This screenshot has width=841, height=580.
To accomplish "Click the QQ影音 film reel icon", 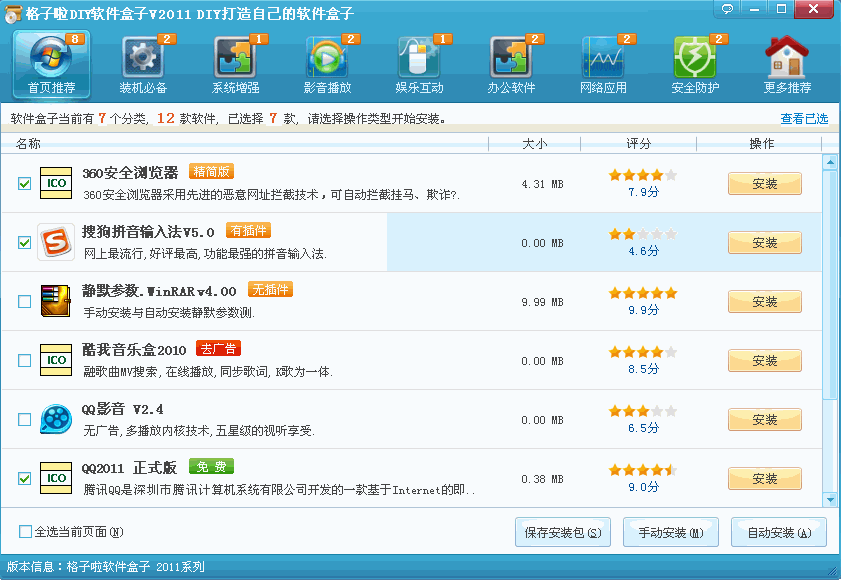I will point(56,419).
